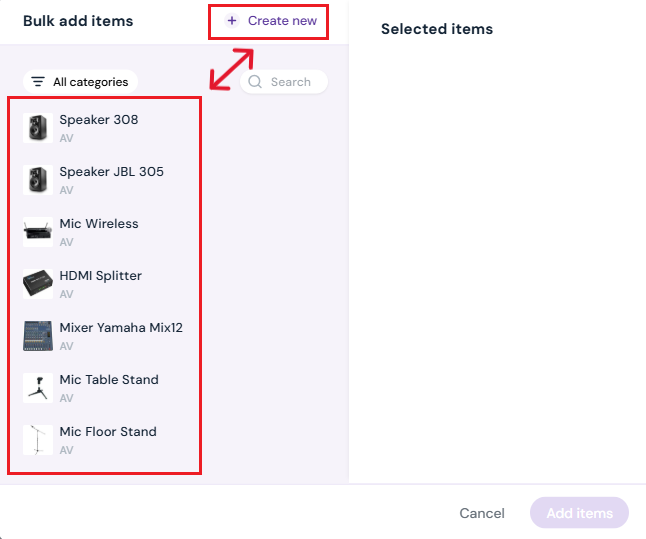Select the Mixer Yamaha Mix12 label
The image size is (646, 539).
[x=121, y=328]
